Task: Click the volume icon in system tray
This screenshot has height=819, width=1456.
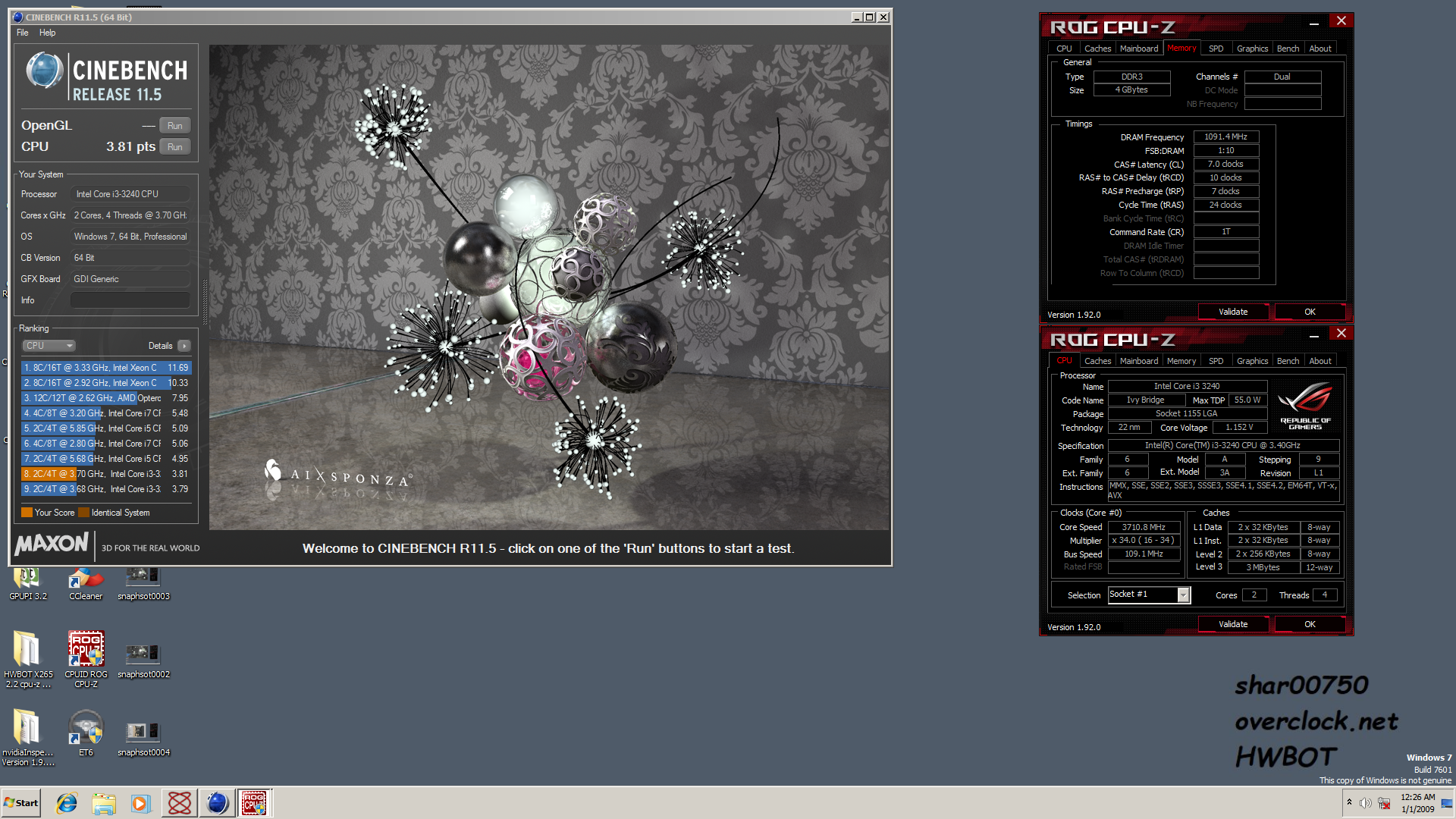Action: point(1365,803)
